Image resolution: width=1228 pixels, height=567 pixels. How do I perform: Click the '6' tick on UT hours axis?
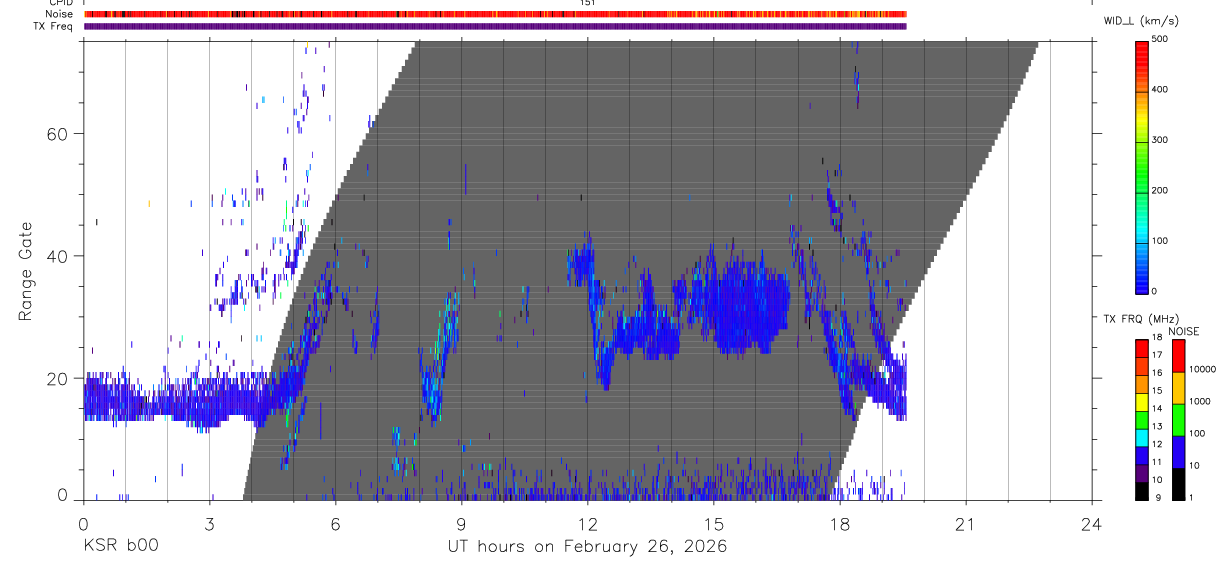[x=335, y=522]
